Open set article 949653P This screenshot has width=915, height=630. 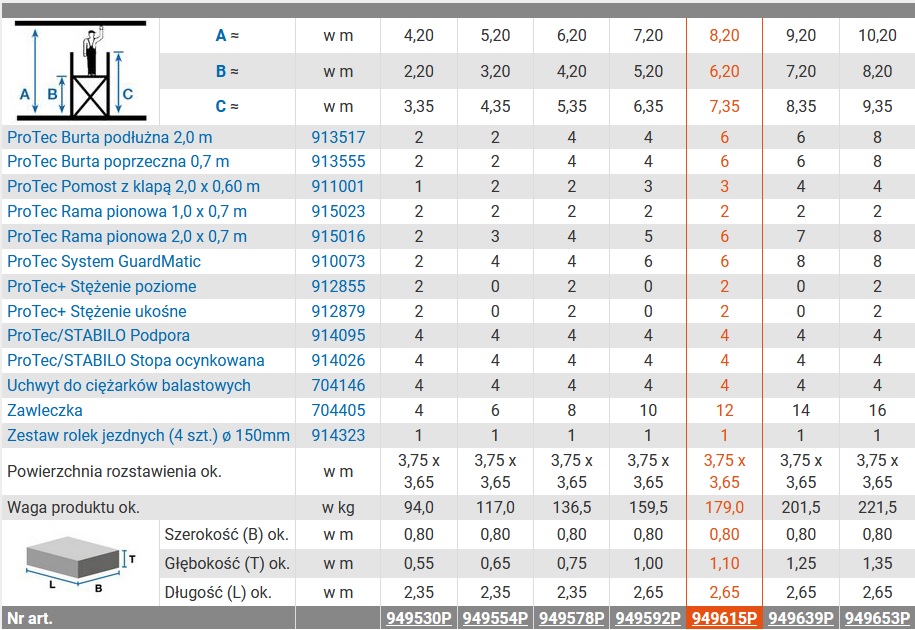click(x=877, y=618)
